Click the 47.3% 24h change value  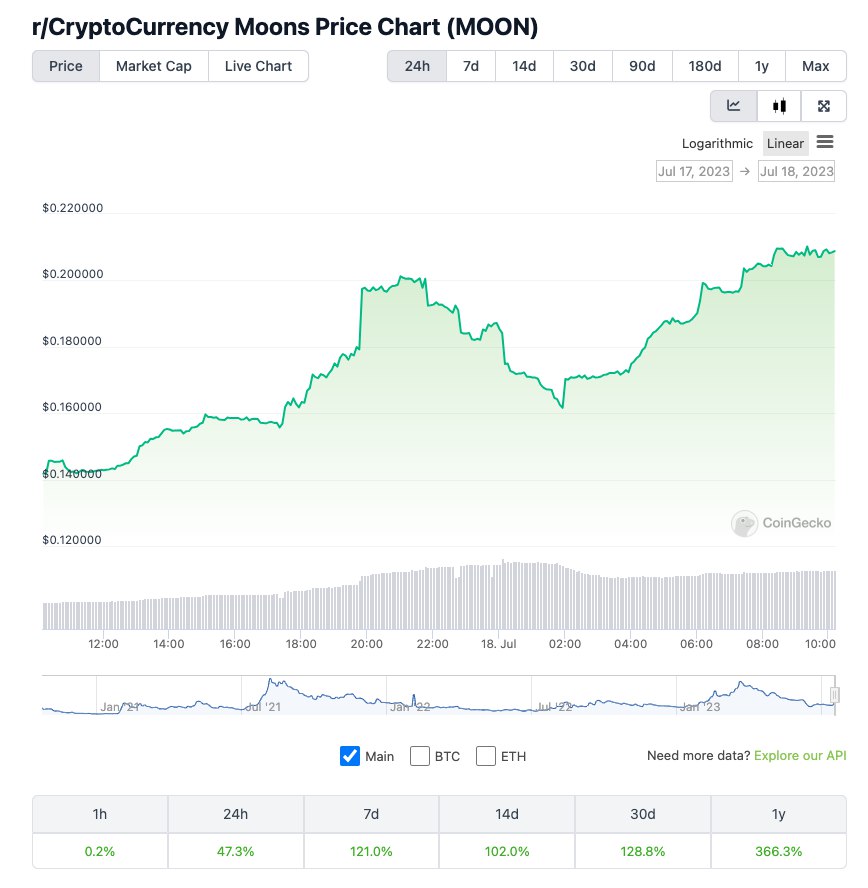coord(236,851)
